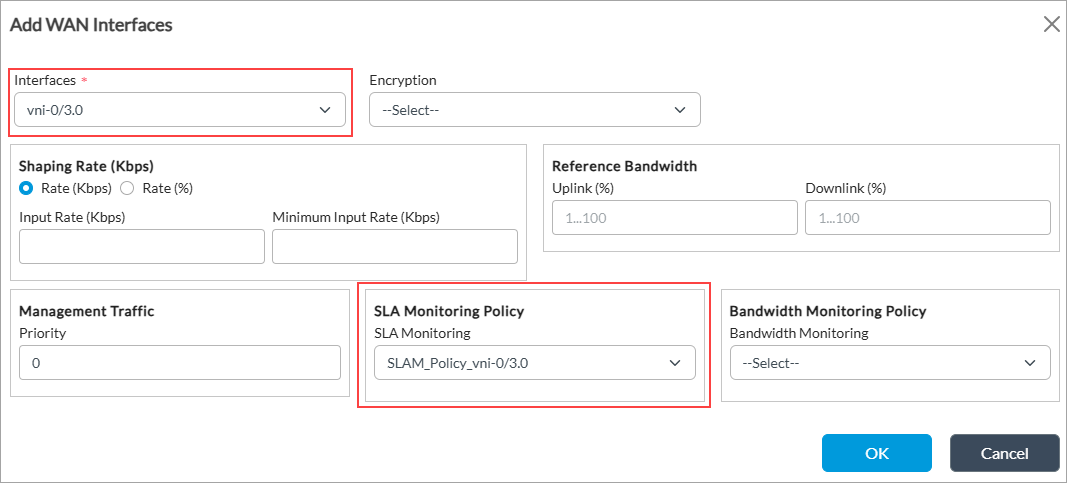Viewport: 1067px width, 483px height.
Task: Click the Downlink (%) input field
Action: click(x=927, y=217)
